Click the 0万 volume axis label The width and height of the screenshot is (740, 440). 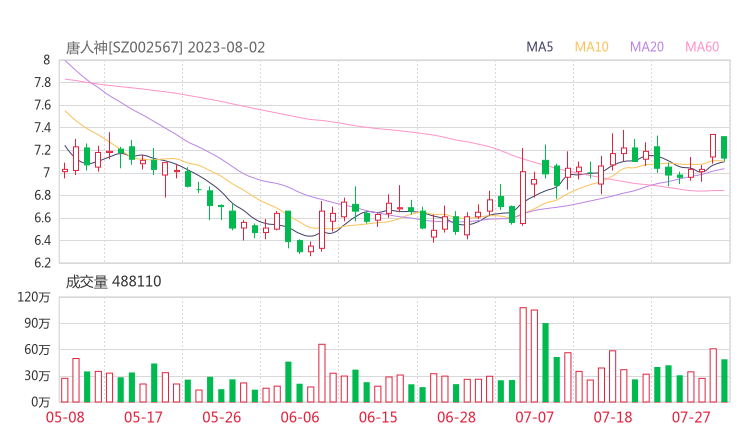tap(41, 402)
